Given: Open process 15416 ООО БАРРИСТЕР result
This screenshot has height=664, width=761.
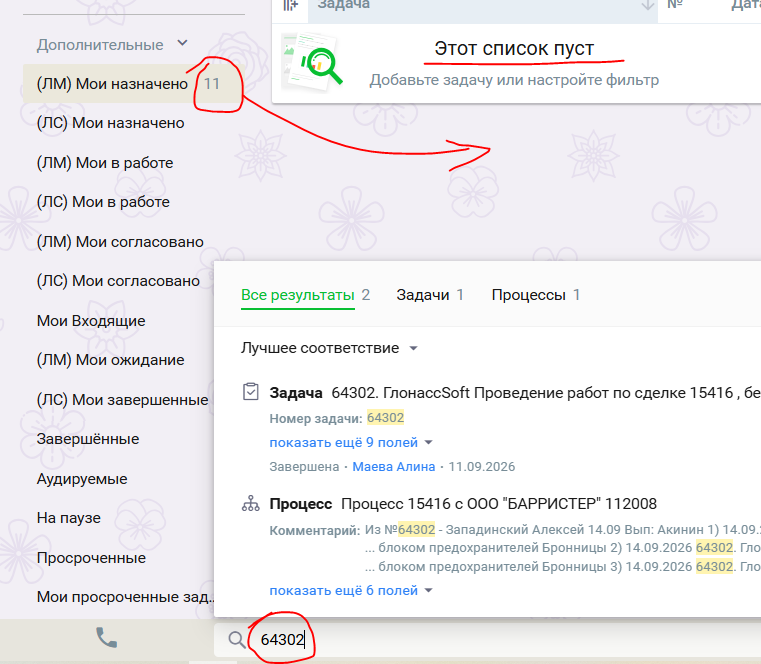Looking at the screenshot, I should 463,504.
